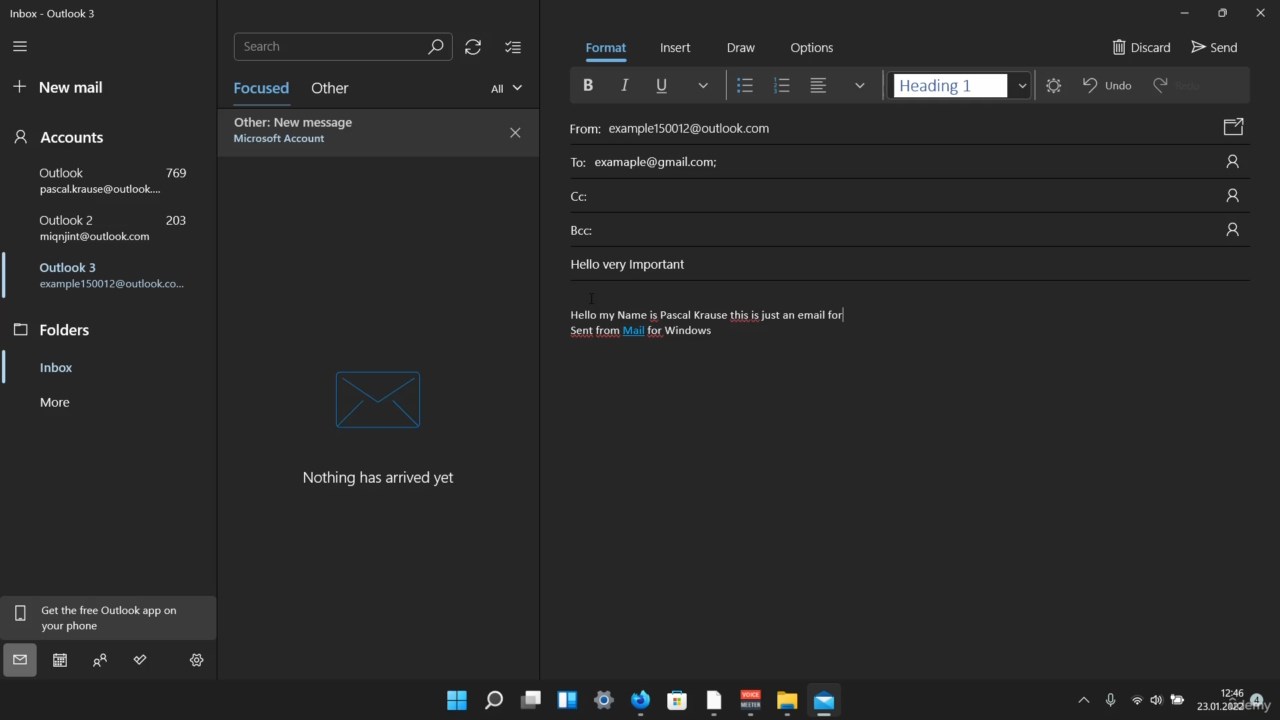Enter selection mode via checklist icon
This screenshot has width=1280, height=720.
click(513, 47)
